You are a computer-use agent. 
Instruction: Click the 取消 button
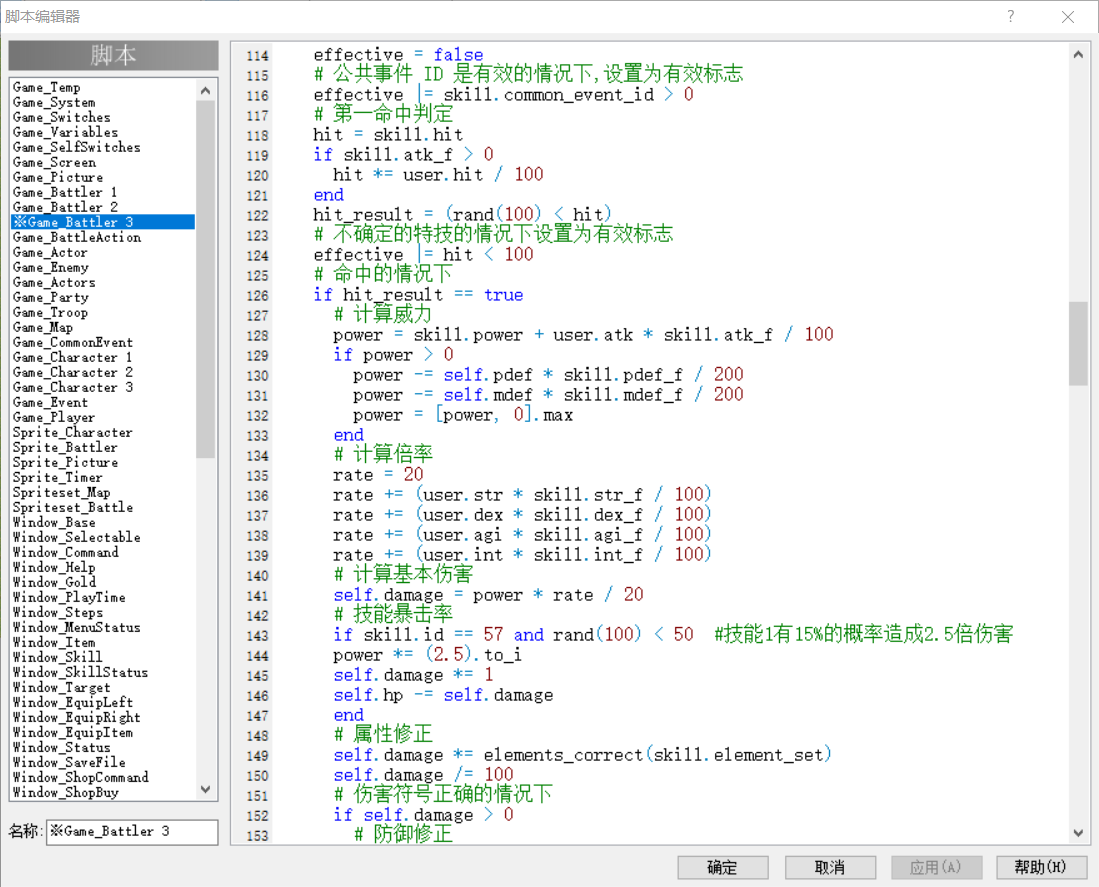point(830,867)
